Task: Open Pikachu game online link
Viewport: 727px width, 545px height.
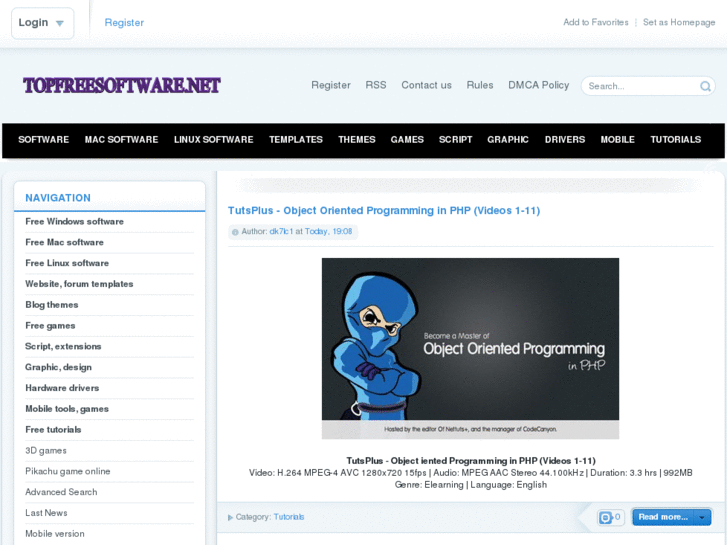Action: (68, 471)
